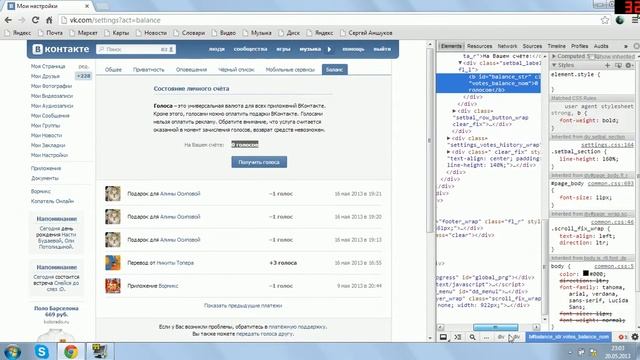Open DevTools settings gear at bottom right
The height and width of the screenshot is (360, 640).
click(635, 337)
